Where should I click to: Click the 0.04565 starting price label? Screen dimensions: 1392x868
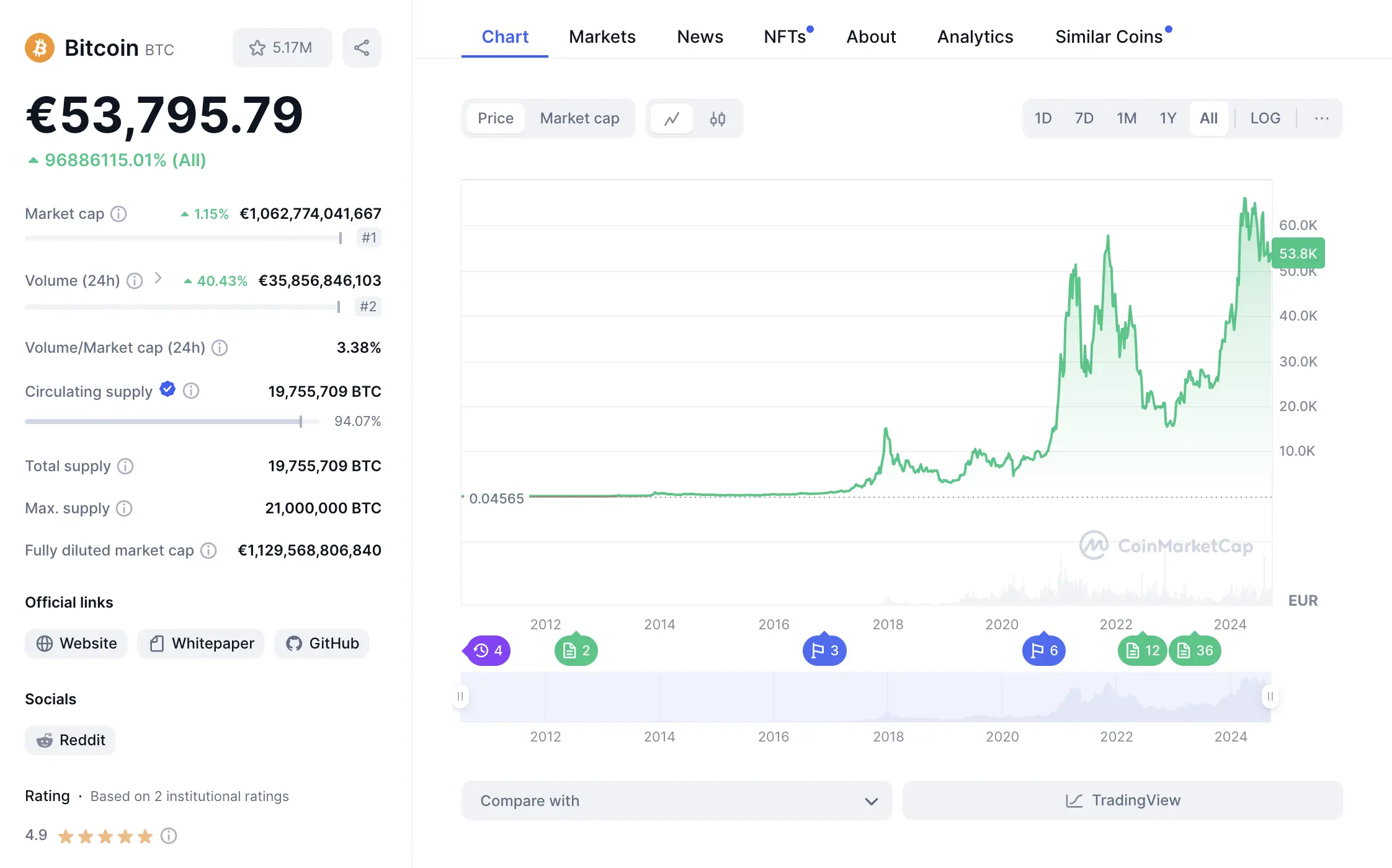click(496, 498)
